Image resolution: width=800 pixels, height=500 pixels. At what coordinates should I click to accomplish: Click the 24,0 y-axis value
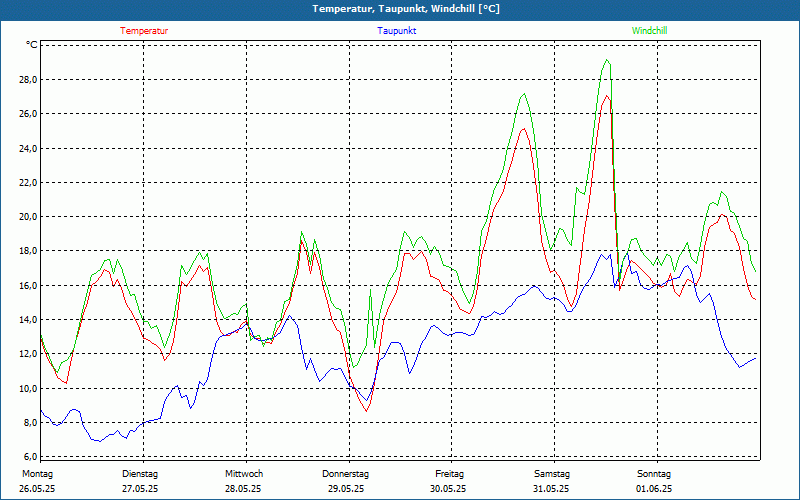click(29, 148)
